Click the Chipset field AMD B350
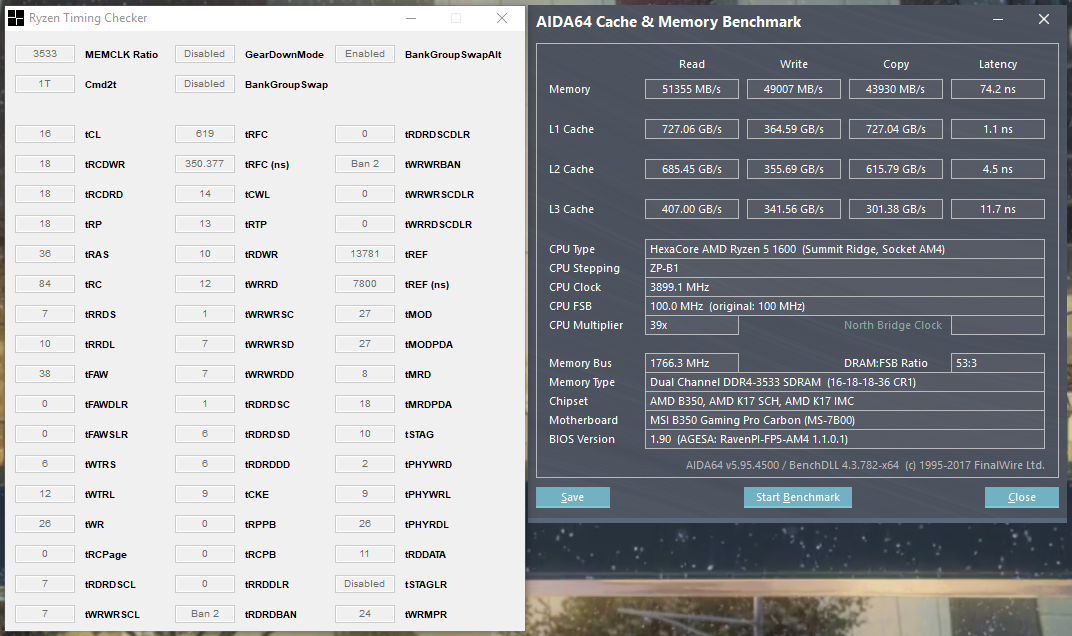Image resolution: width=1072 pixels, height=636 pixels. coord(844,401)
